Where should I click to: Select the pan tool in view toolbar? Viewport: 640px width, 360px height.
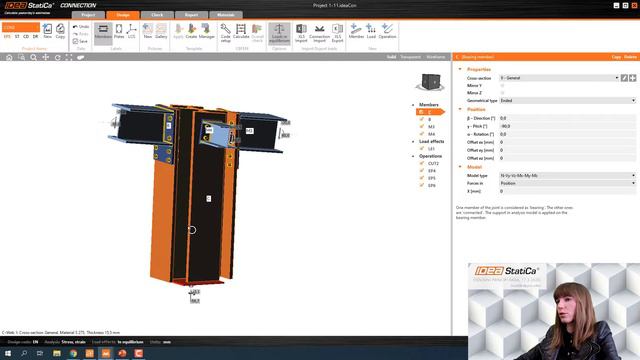click(46, 57)
